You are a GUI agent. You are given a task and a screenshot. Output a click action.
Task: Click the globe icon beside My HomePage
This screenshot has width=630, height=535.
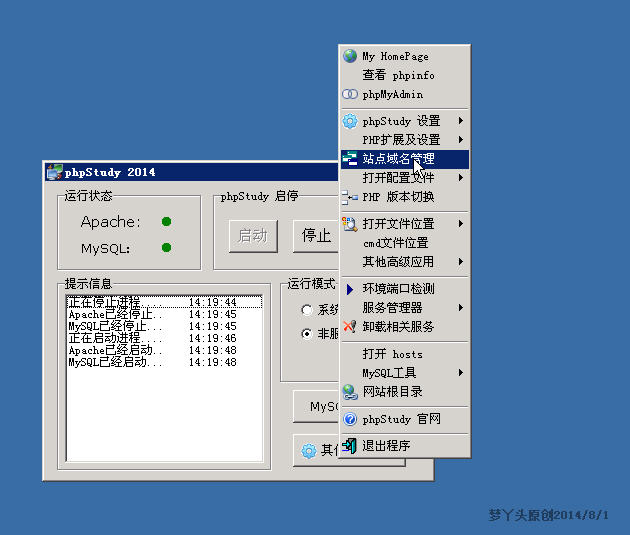tap(350, 56)
